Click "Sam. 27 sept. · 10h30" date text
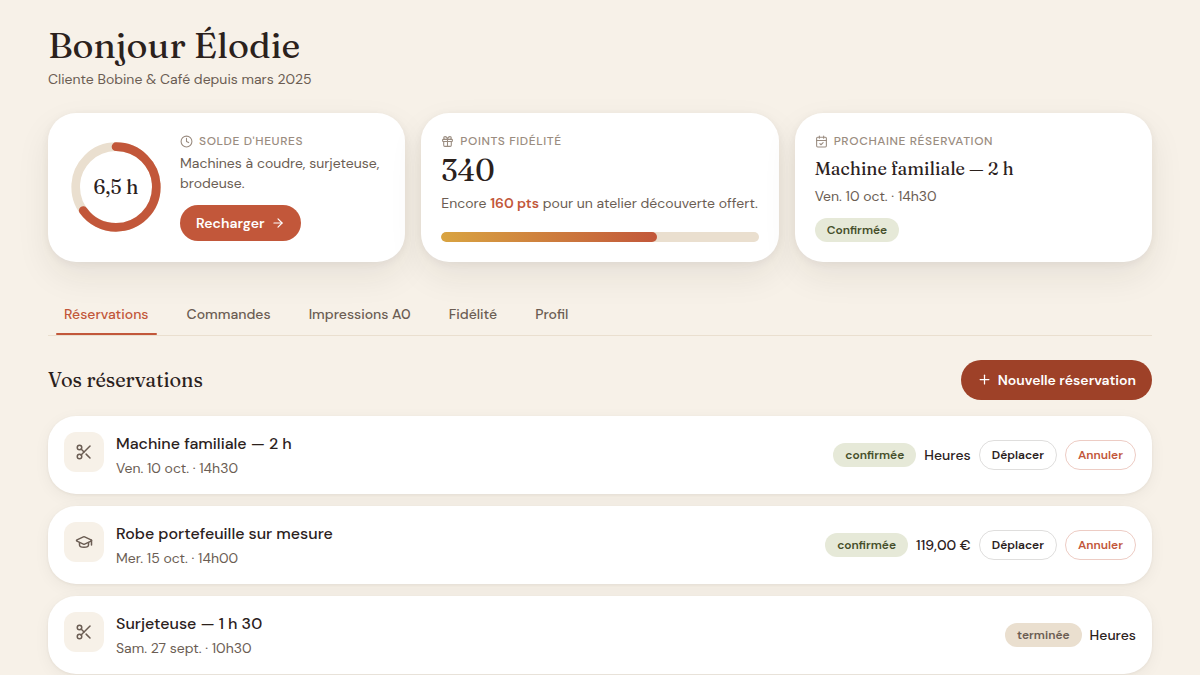1200x675 pixels. point(184,648)
